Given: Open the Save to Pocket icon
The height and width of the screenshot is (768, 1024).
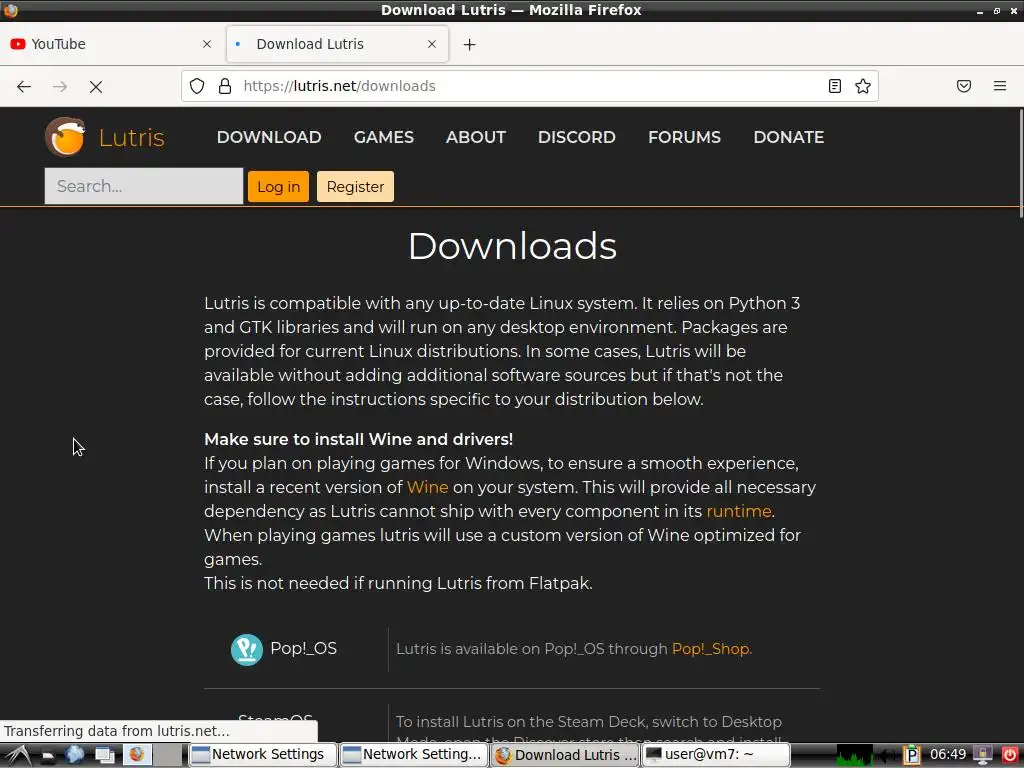Looking at the screenshot, I should click(x=964, y=86).
